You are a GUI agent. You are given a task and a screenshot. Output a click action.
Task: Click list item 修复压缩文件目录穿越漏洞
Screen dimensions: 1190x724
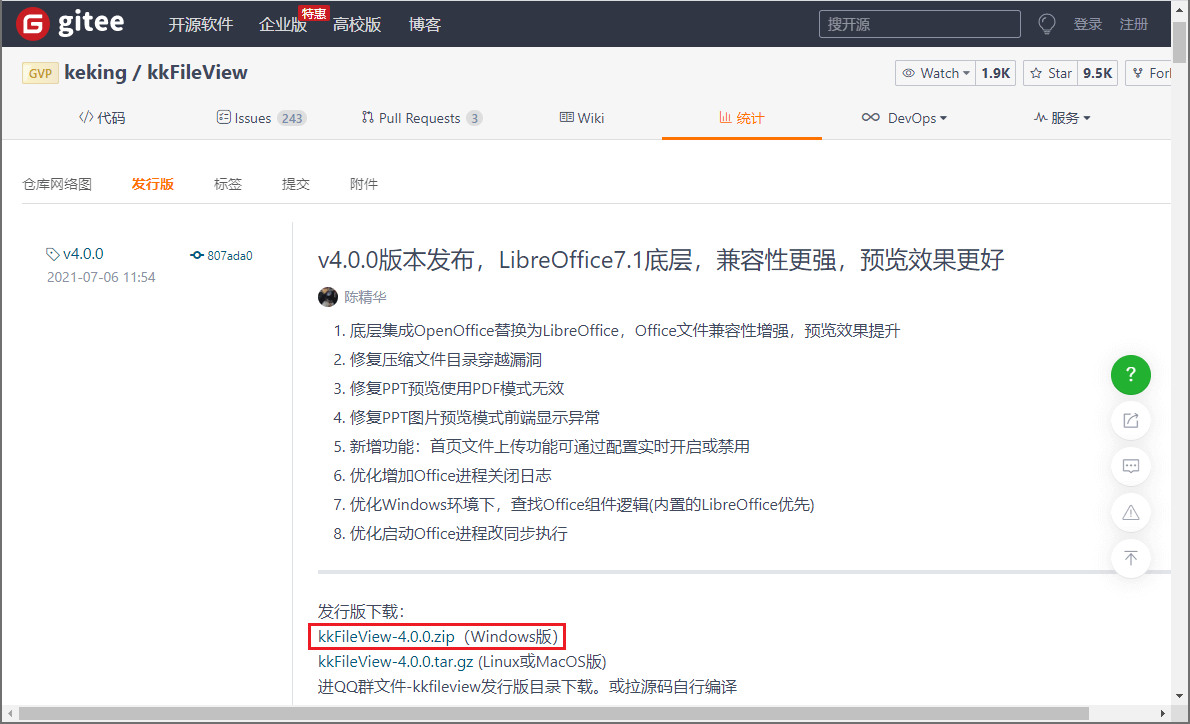445,359
